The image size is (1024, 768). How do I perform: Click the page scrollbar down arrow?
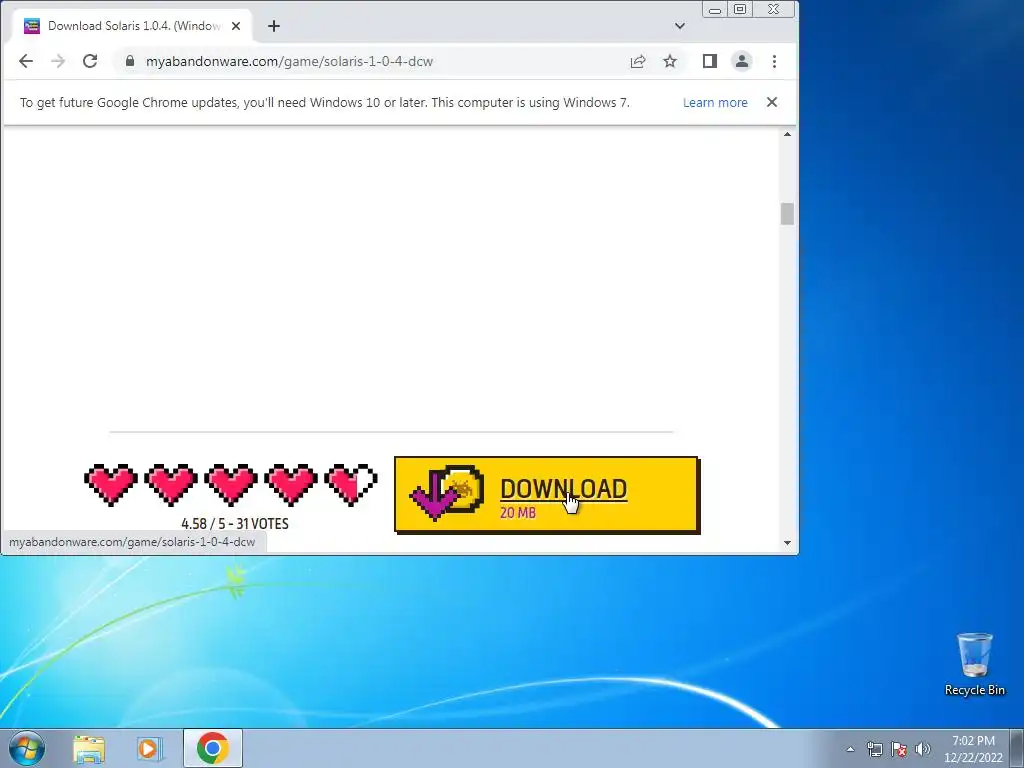[787, 543]
